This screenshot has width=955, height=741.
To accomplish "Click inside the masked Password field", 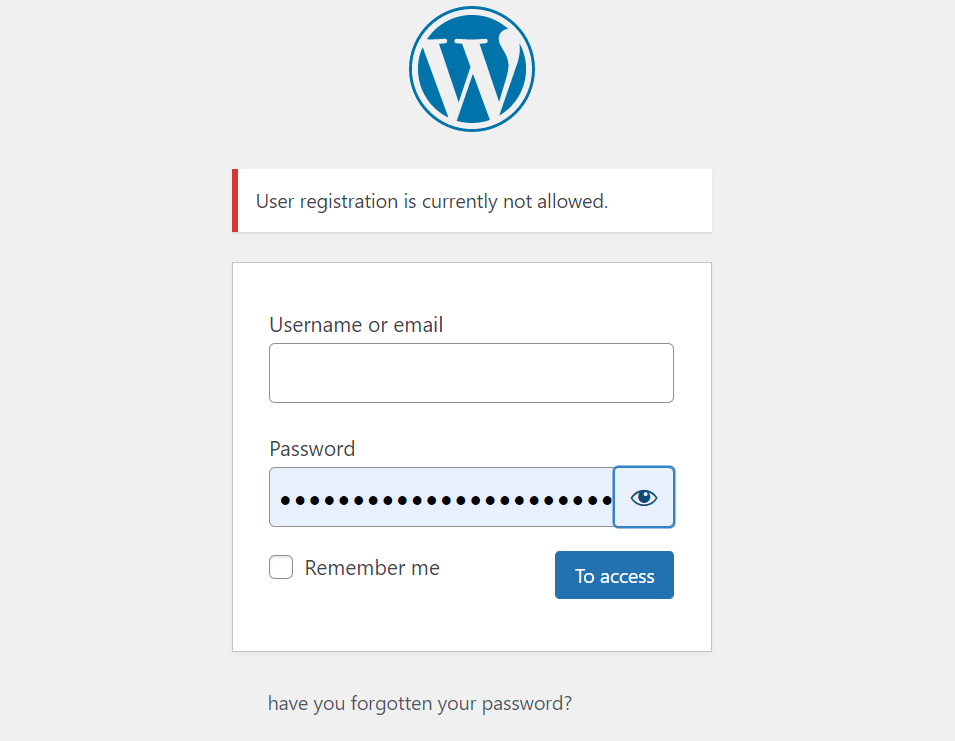I will click(x=441, y=497).
